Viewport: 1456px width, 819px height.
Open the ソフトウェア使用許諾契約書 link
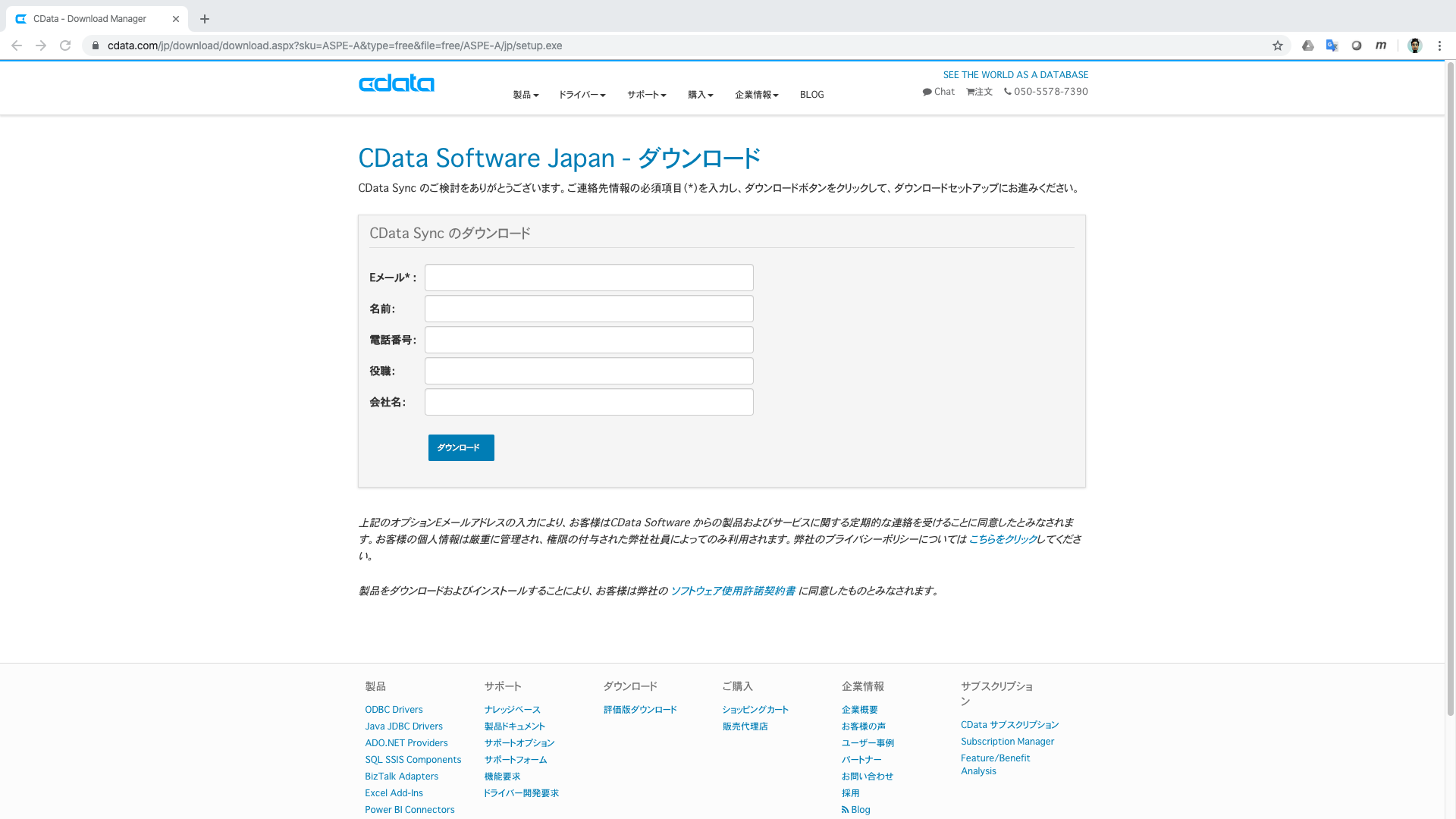tap(733, 591)
